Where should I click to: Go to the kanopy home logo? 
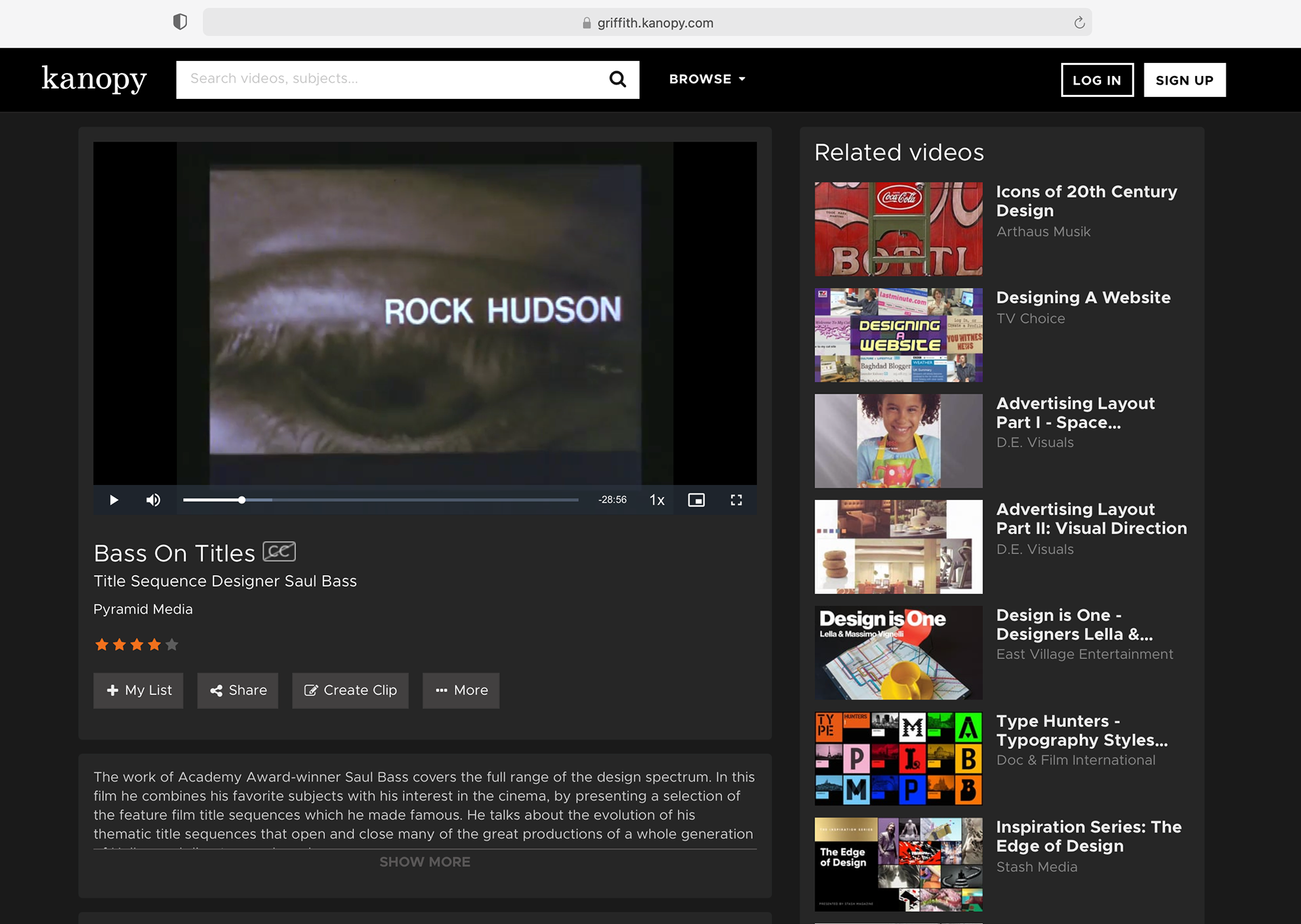coord(94,79)
